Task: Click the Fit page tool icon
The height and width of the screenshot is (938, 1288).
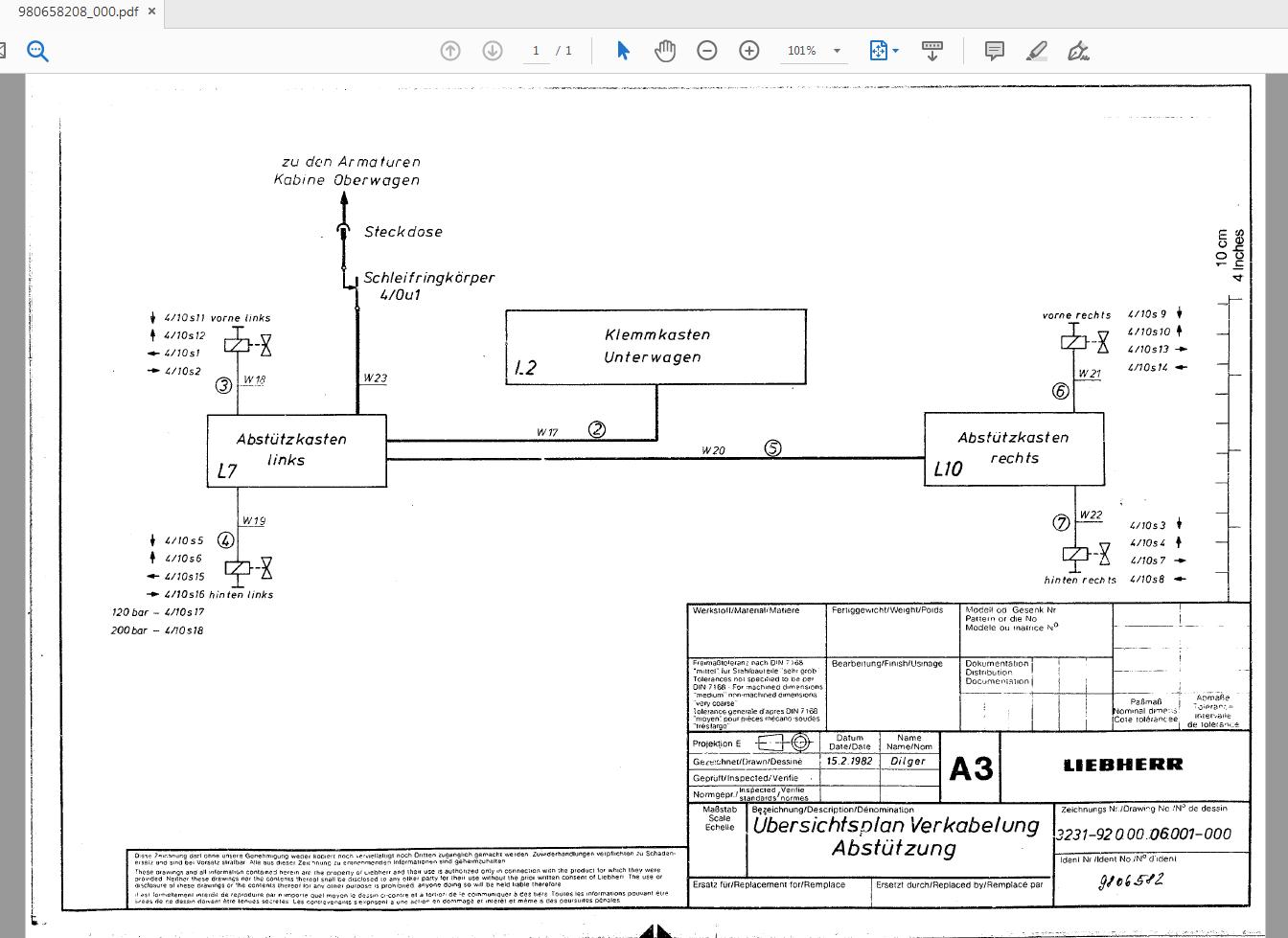Action: pos(878,51)
